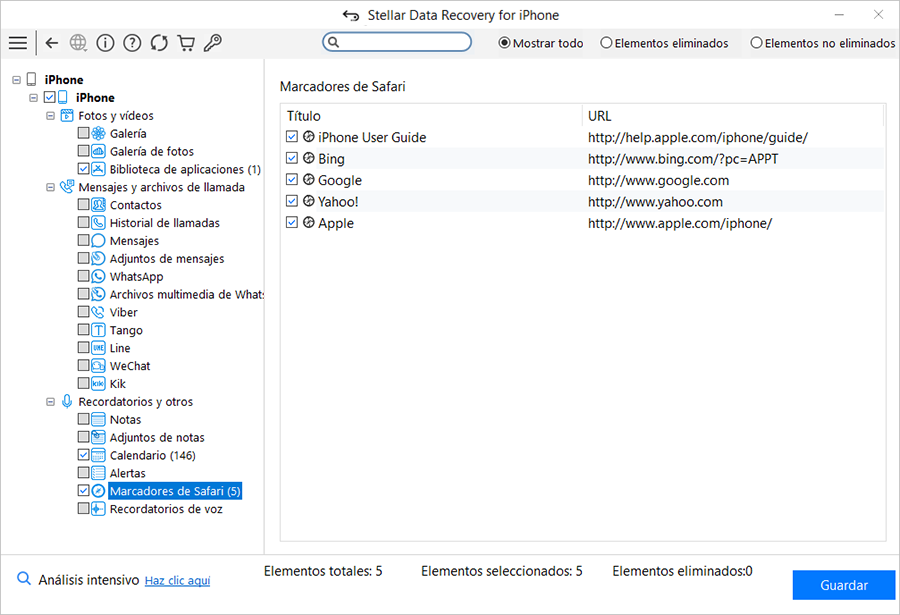The height and width of the screenshot is (615, 900).
Task: Click the WeChat icon
Action: coord(99,365)
